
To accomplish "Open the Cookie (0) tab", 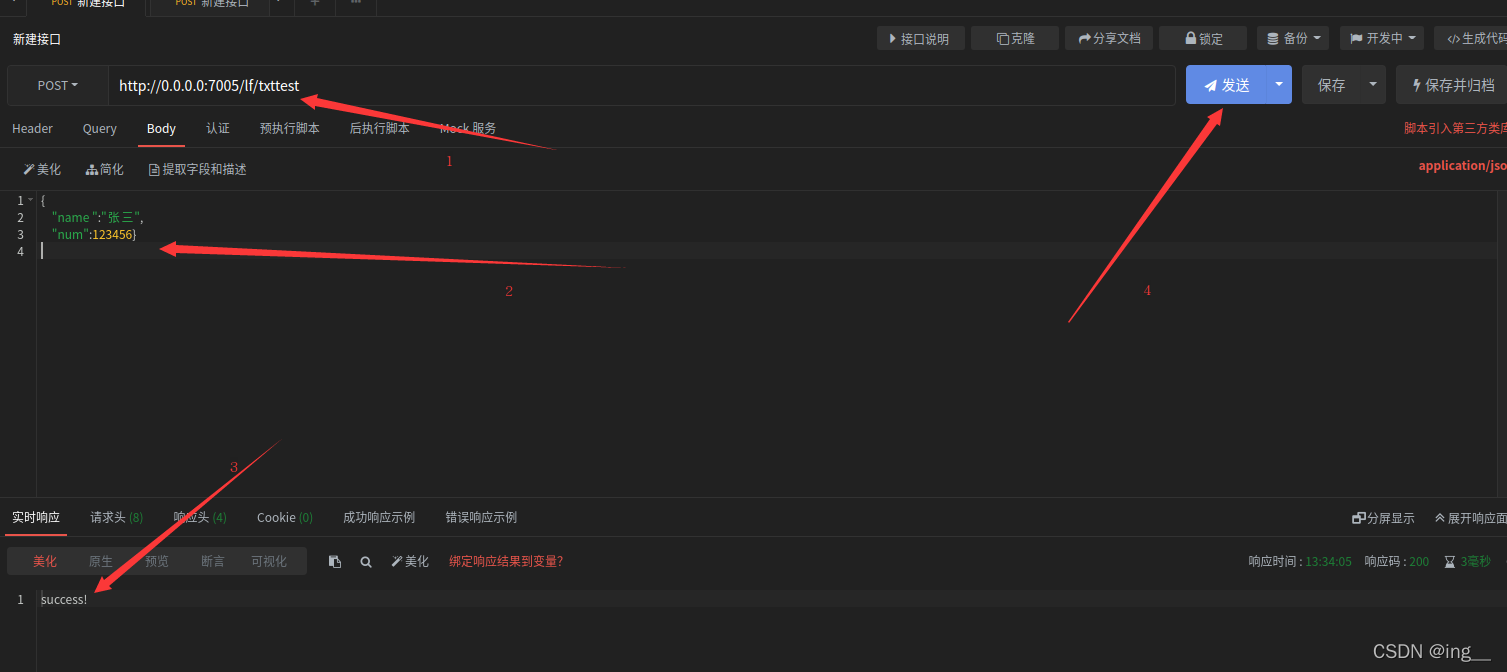I will [x=284, y=517].
